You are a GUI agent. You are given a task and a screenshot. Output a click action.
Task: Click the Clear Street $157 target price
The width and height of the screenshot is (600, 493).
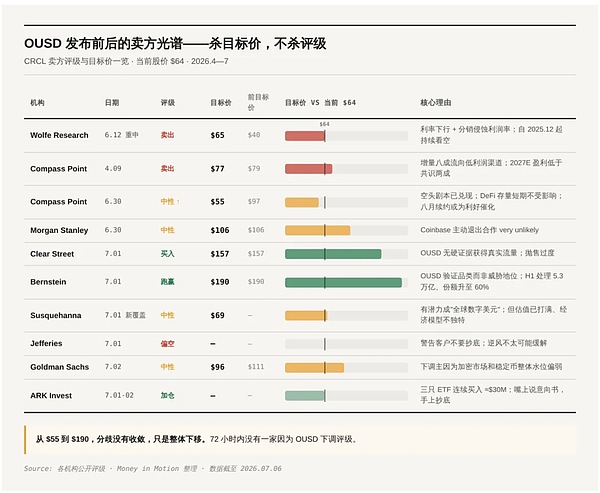pos(220,254)
